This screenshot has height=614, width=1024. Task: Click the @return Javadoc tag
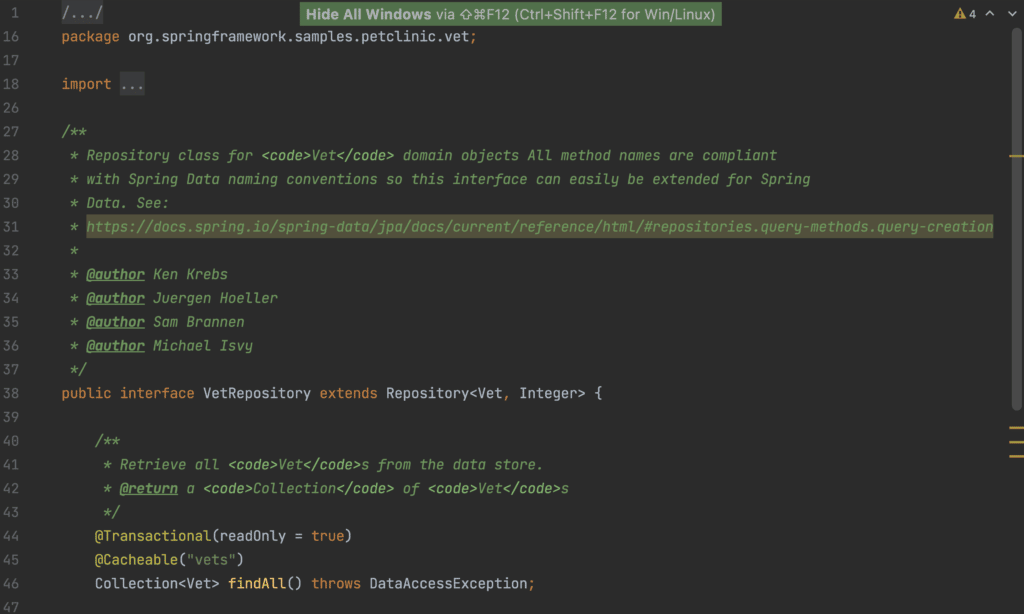click(x=149, y=489)
